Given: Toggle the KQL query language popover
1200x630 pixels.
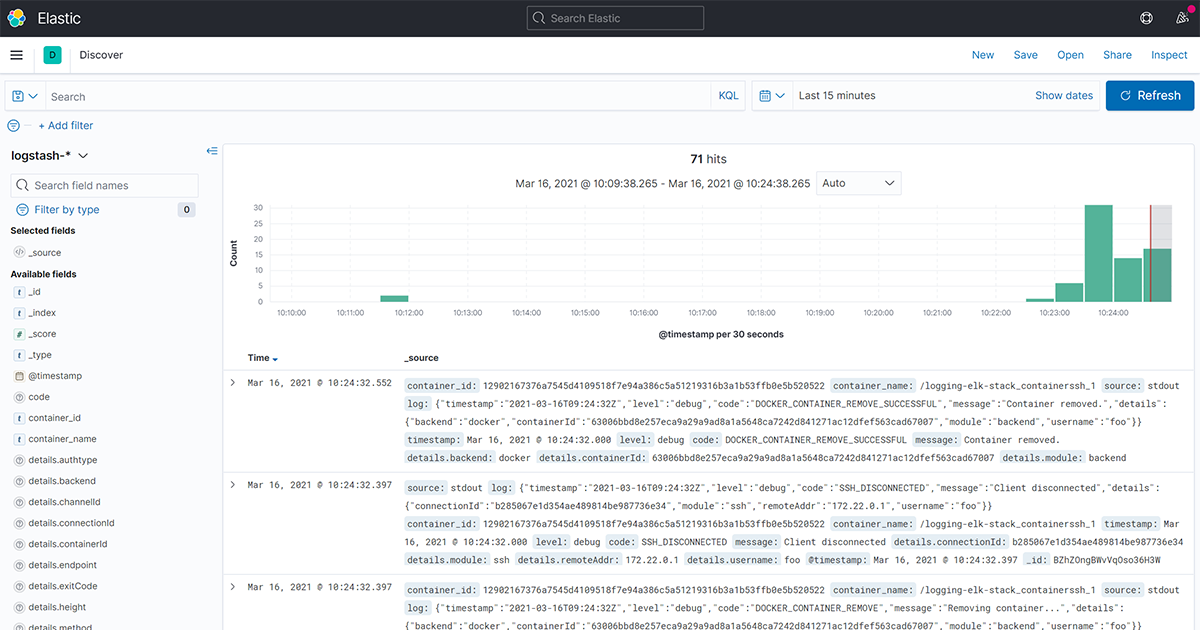Looking at the screenshot, I should [727, 94].
